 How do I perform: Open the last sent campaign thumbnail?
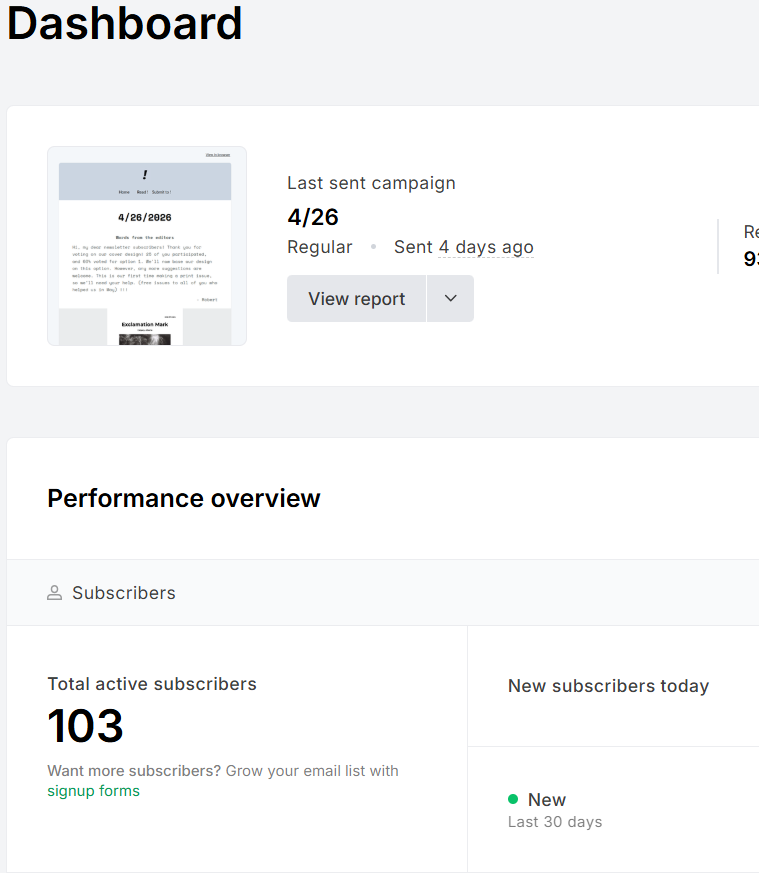(147, 246)
